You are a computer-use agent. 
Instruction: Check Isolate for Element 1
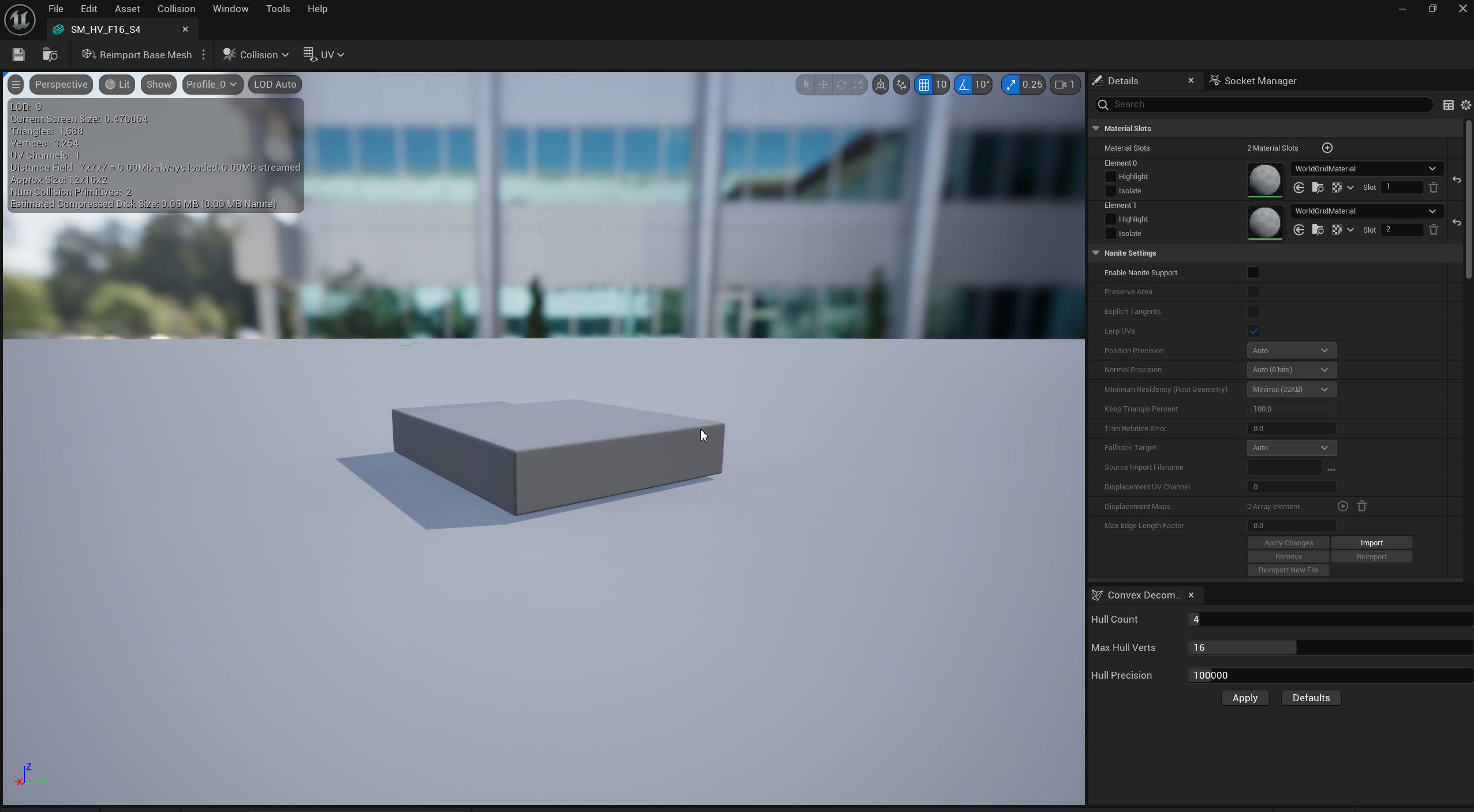coord(1110,234)
